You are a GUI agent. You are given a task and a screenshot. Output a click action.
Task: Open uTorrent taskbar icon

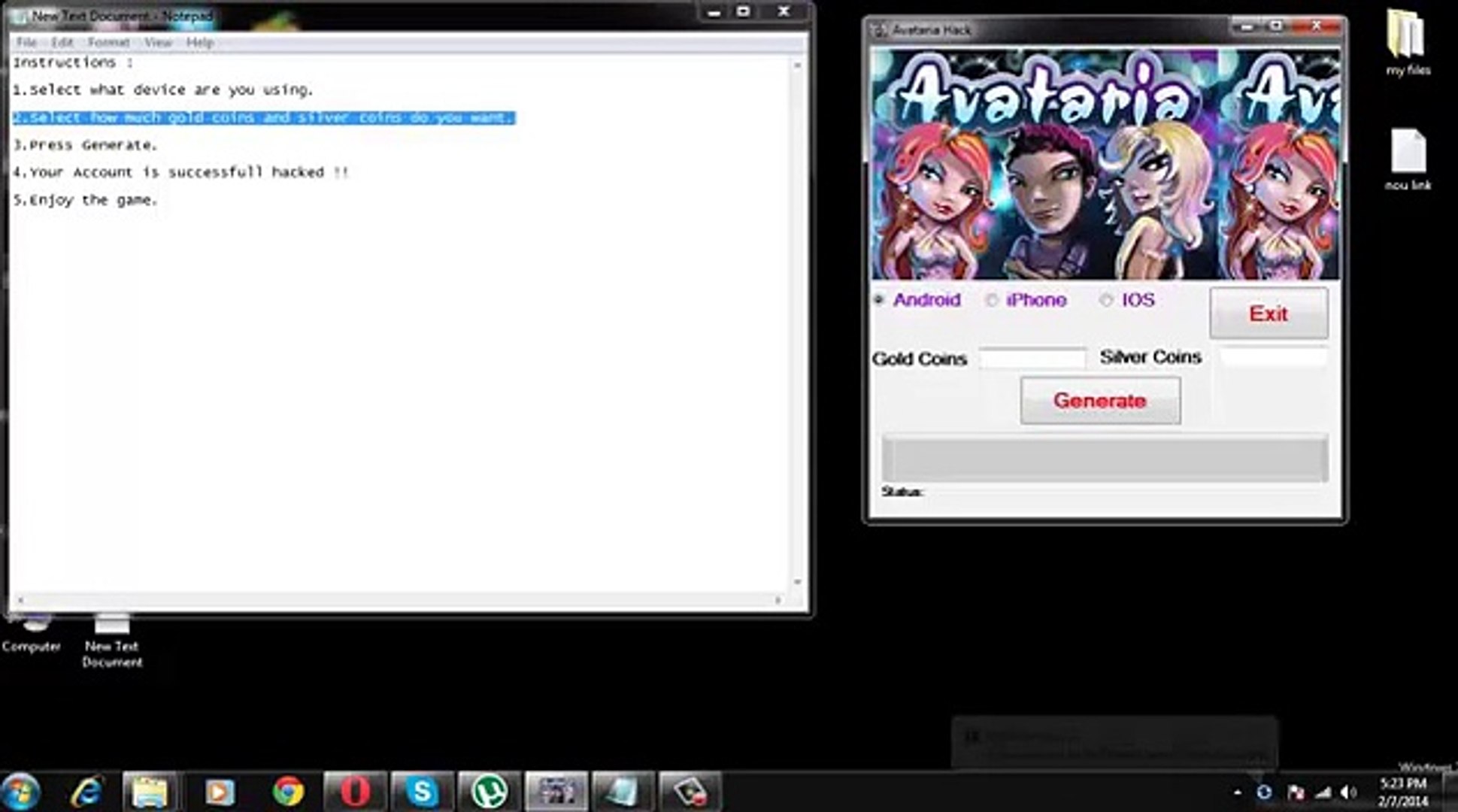tap(490, 791)
